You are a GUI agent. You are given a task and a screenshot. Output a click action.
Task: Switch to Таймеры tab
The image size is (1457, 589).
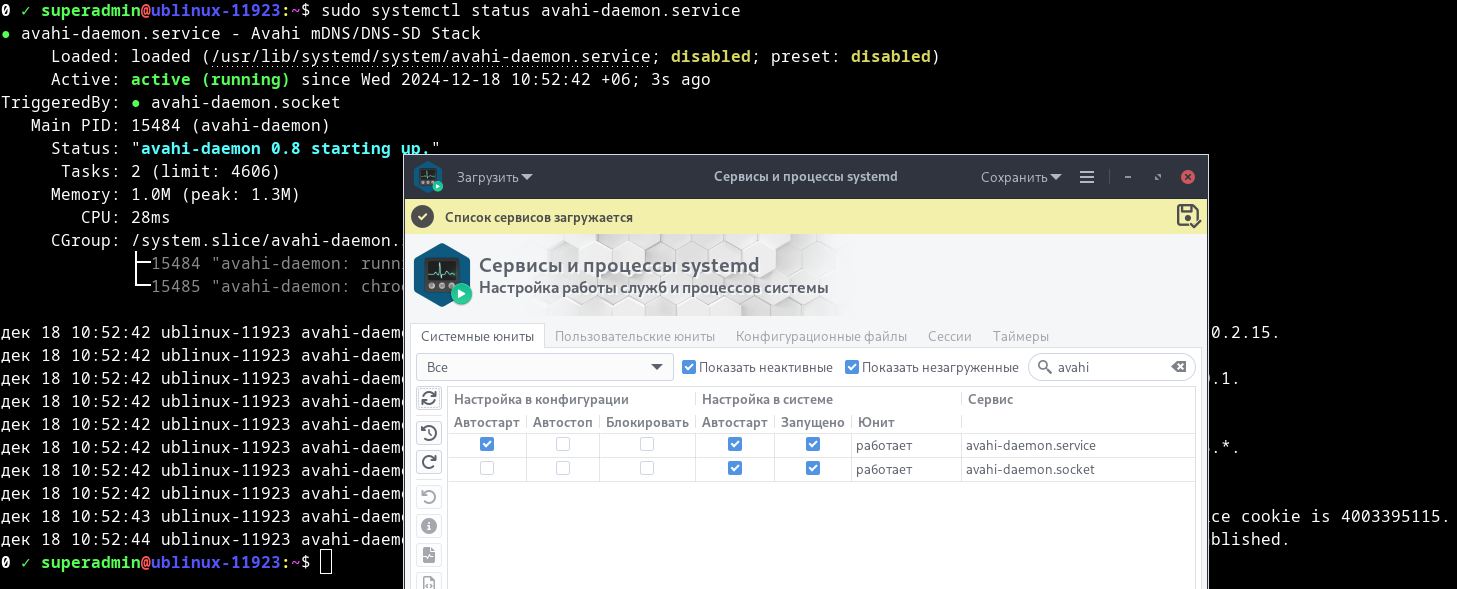(x=1021, y=337)
